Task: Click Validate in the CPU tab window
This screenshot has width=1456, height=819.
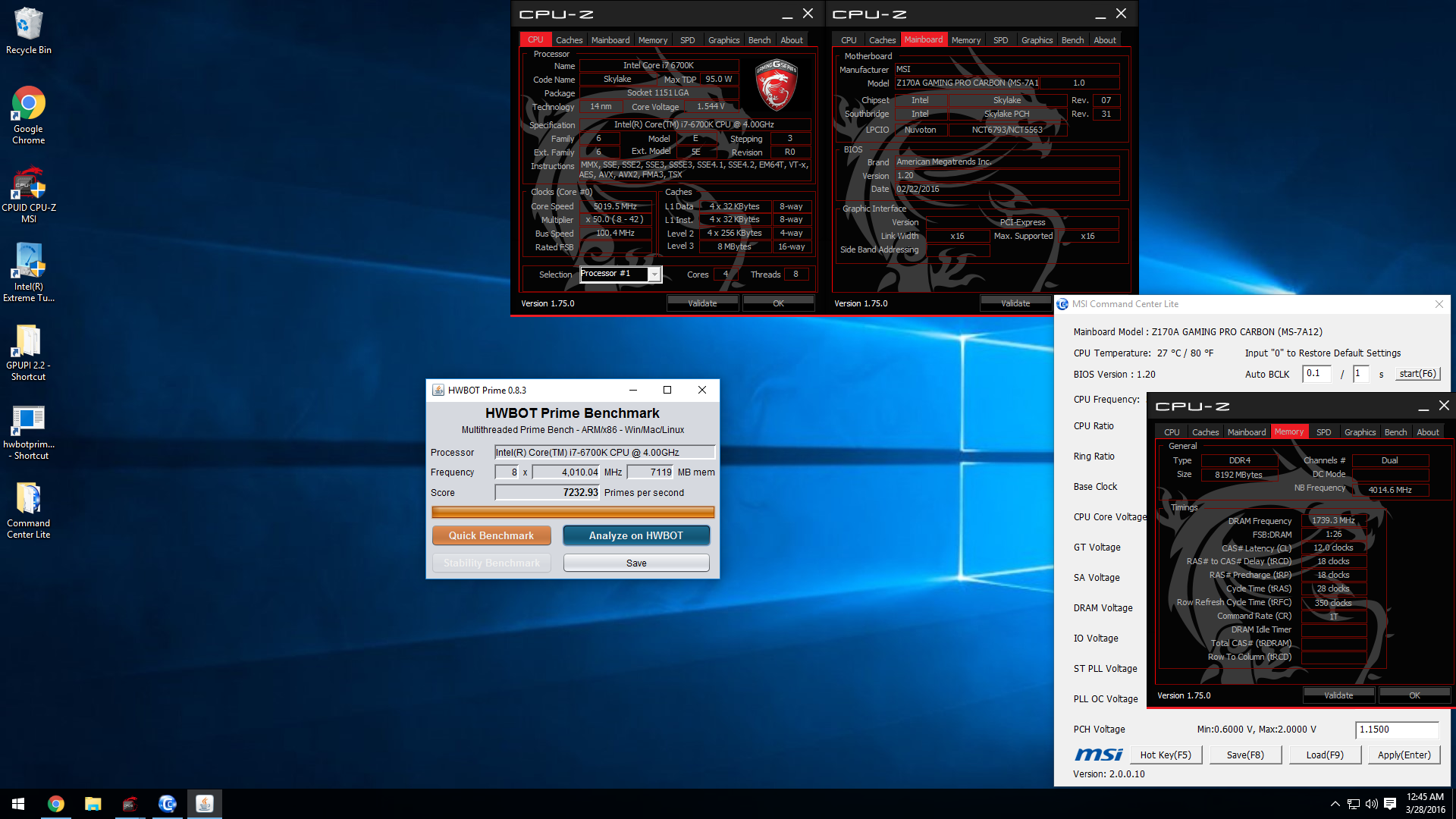Action: pyautogui.click(x=702, y=303)
